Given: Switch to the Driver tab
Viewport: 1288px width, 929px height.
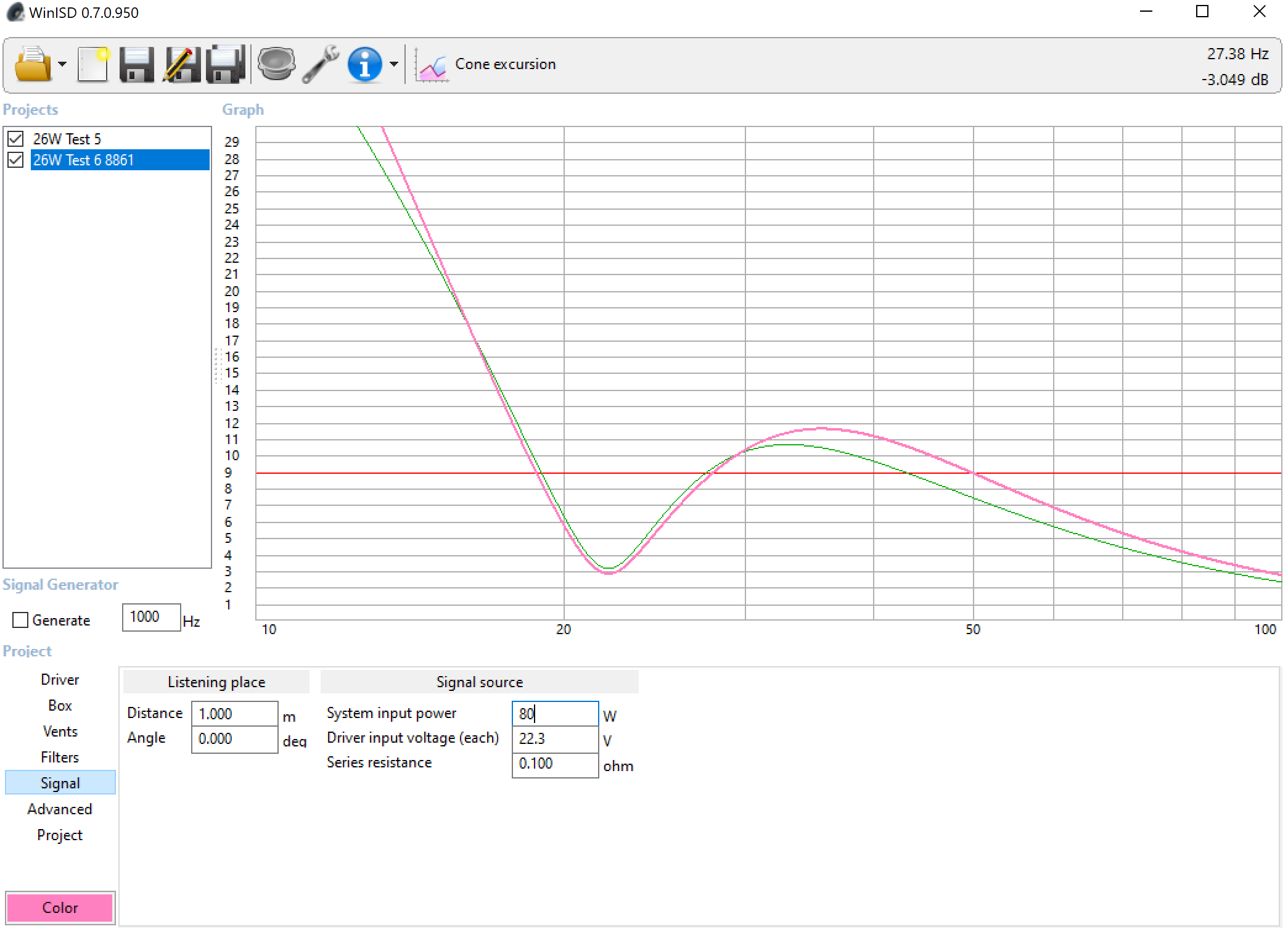Looking at the screenshot, I should (60, 679).
